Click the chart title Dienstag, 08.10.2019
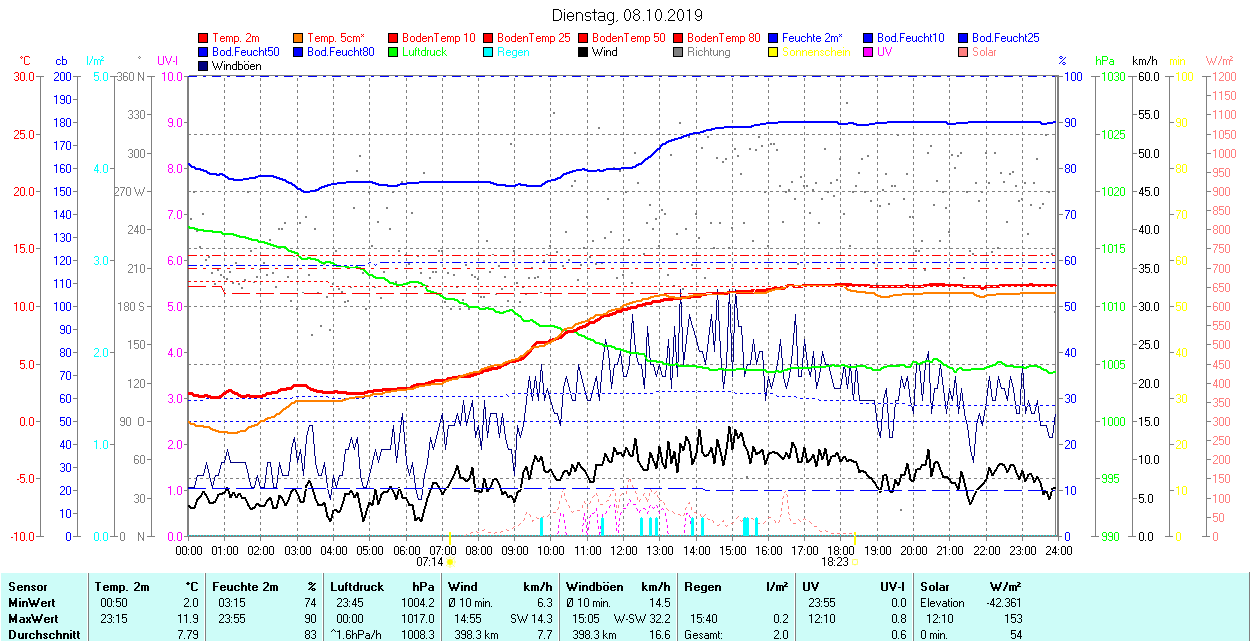 627,15
